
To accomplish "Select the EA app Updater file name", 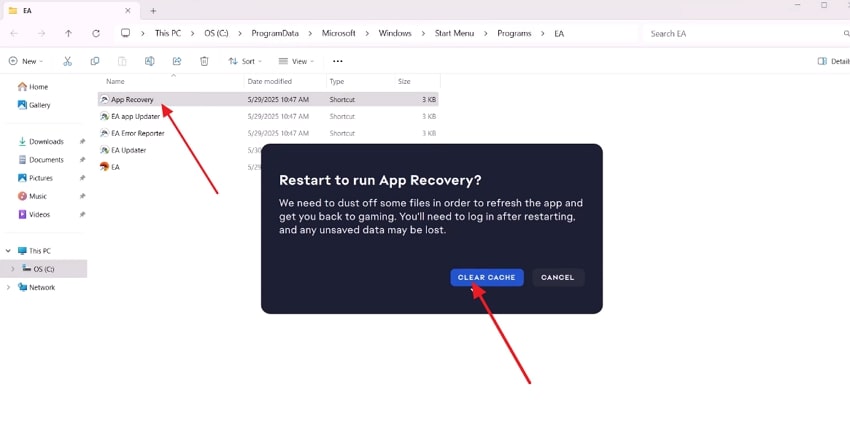I will point(136,116).
